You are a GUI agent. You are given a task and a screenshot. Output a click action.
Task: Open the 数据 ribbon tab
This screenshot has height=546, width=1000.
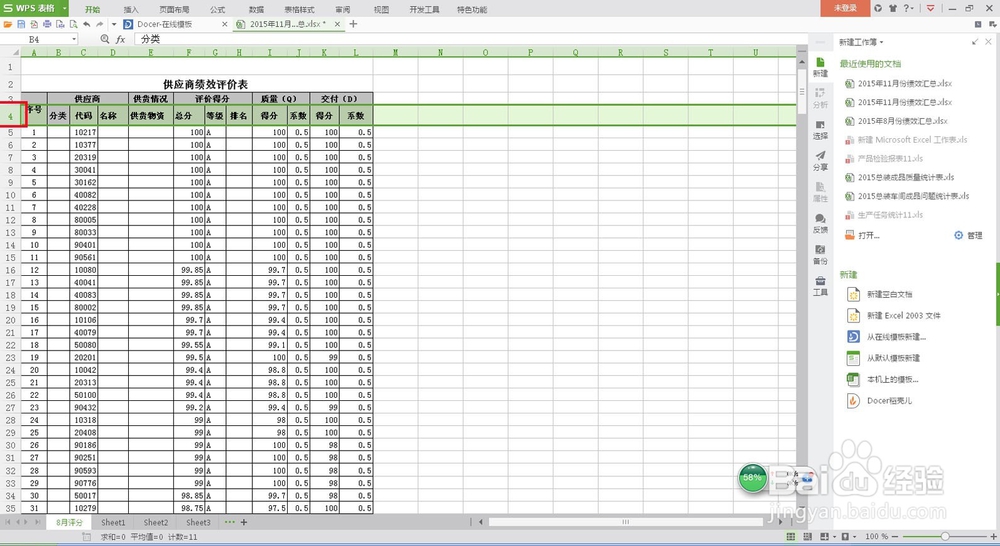point(256,10)
